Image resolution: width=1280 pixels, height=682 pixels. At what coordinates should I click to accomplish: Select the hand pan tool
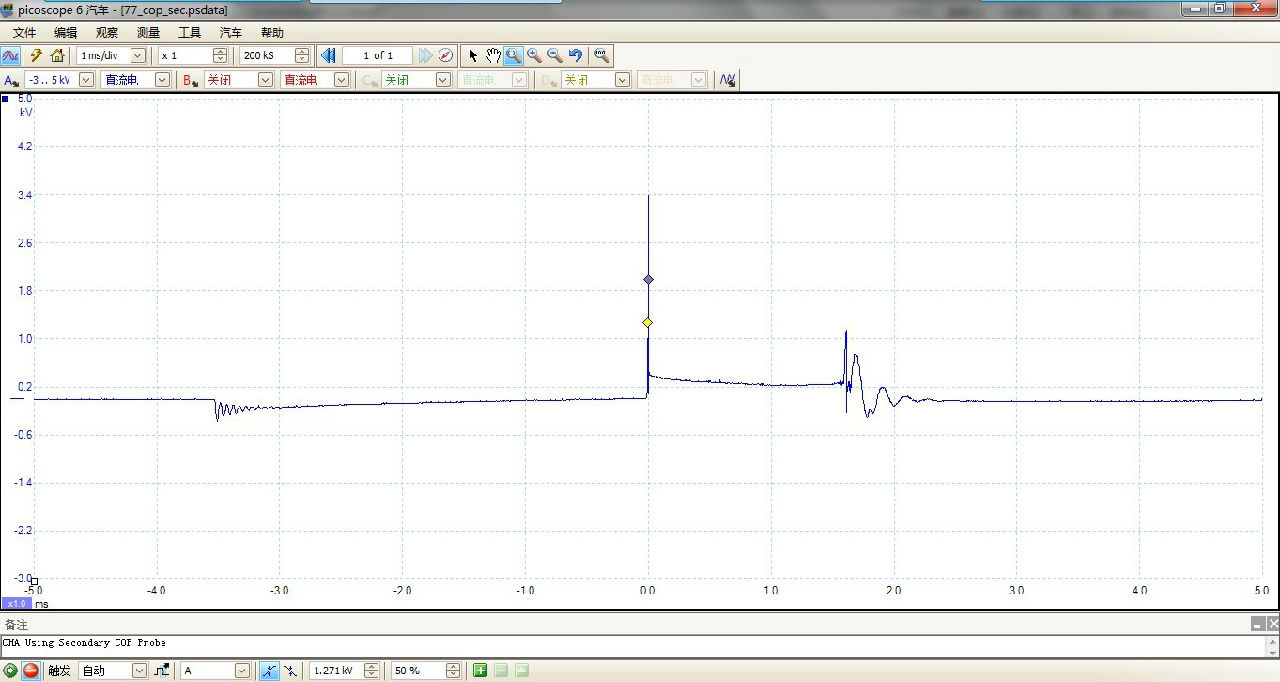(x=493, y=56)
